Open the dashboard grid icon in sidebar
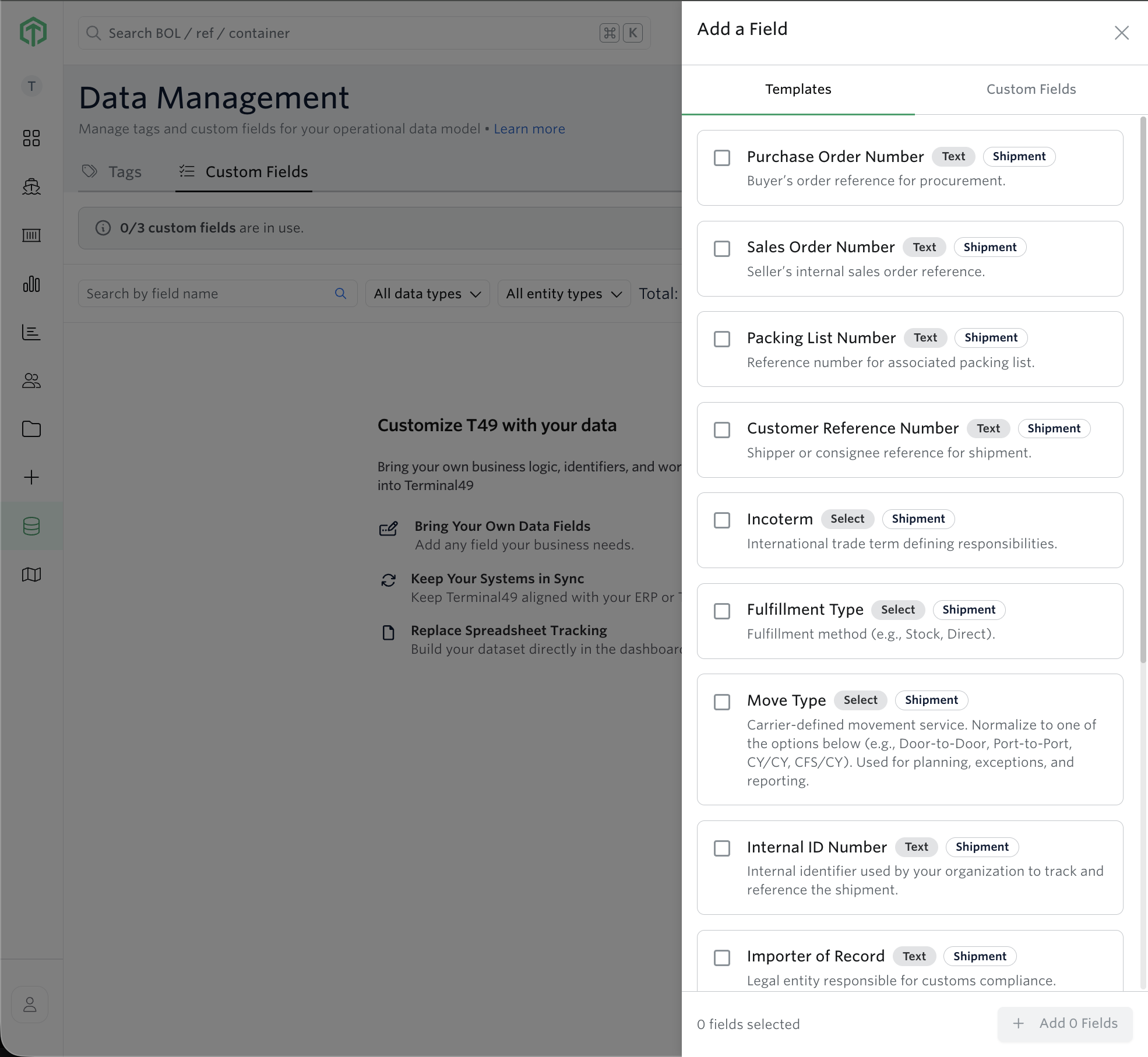Viewport: 1148px width, 1057px height. pos(31,138)
